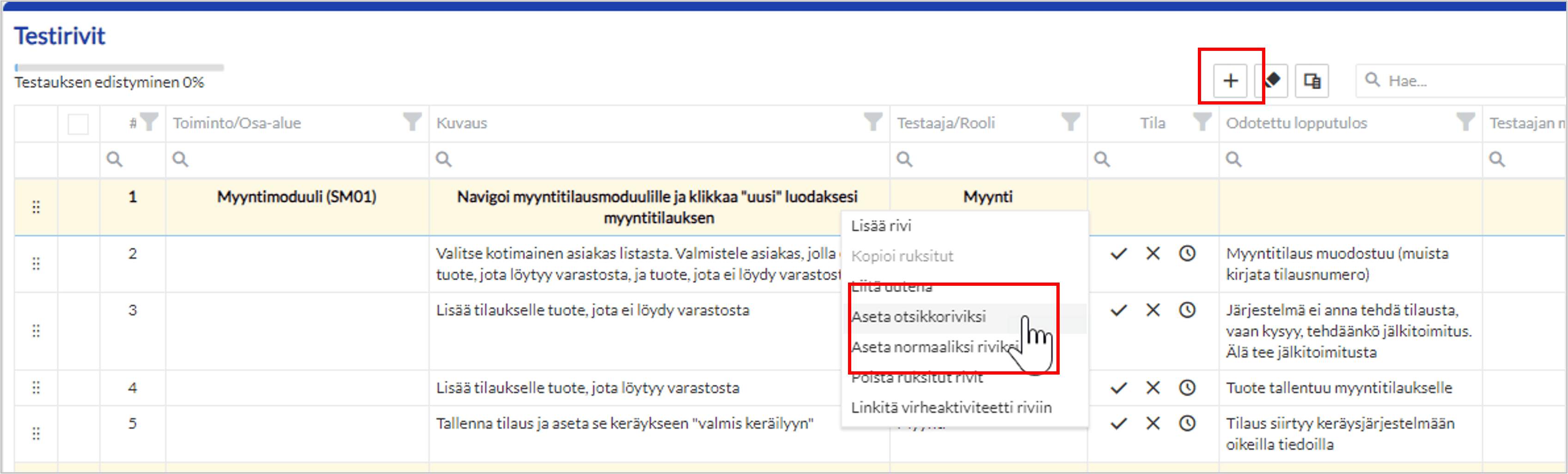
Task: Click search box under Toiminto/Osa-alue column
Action: (297, 160)
